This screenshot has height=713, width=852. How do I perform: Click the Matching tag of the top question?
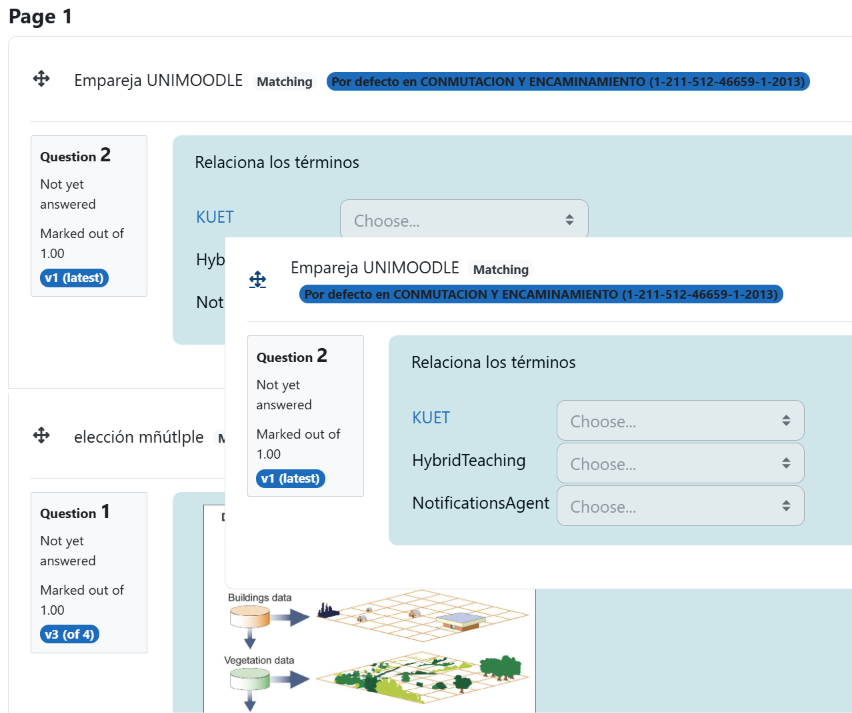284,82
